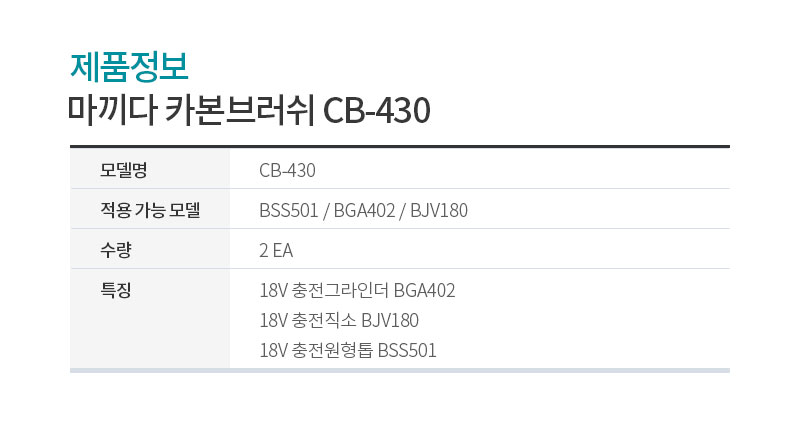The height and width of the screenshot is (442, 800).
Task: Click BJV180 in compatible models row
Action: click(439, 210)
